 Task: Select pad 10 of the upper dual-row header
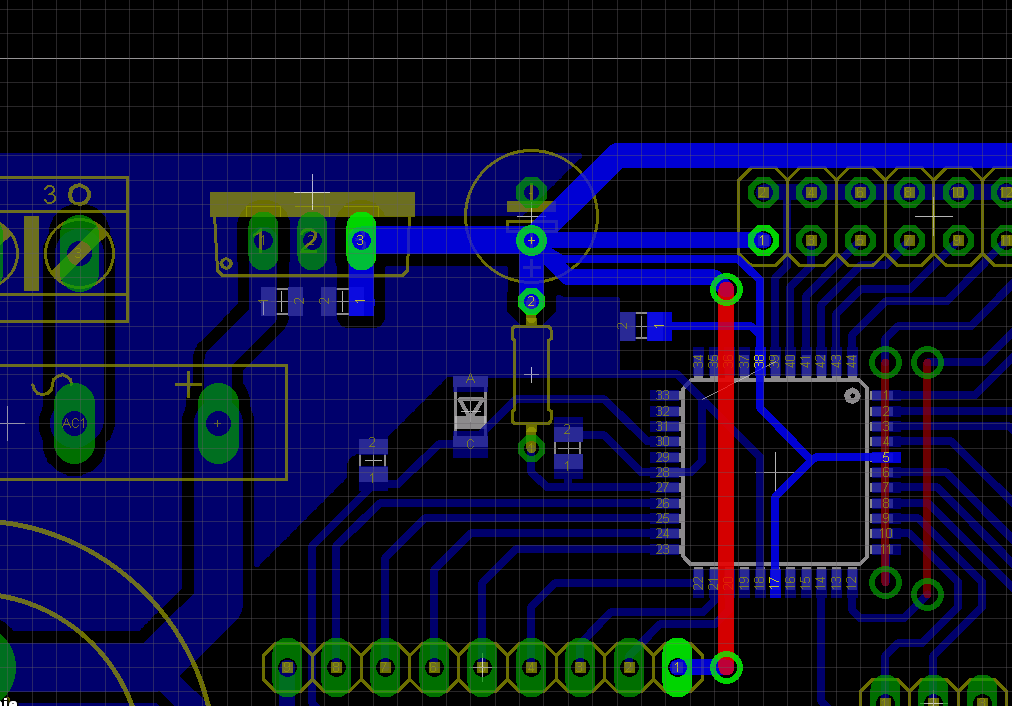click(x=958, y=192)
